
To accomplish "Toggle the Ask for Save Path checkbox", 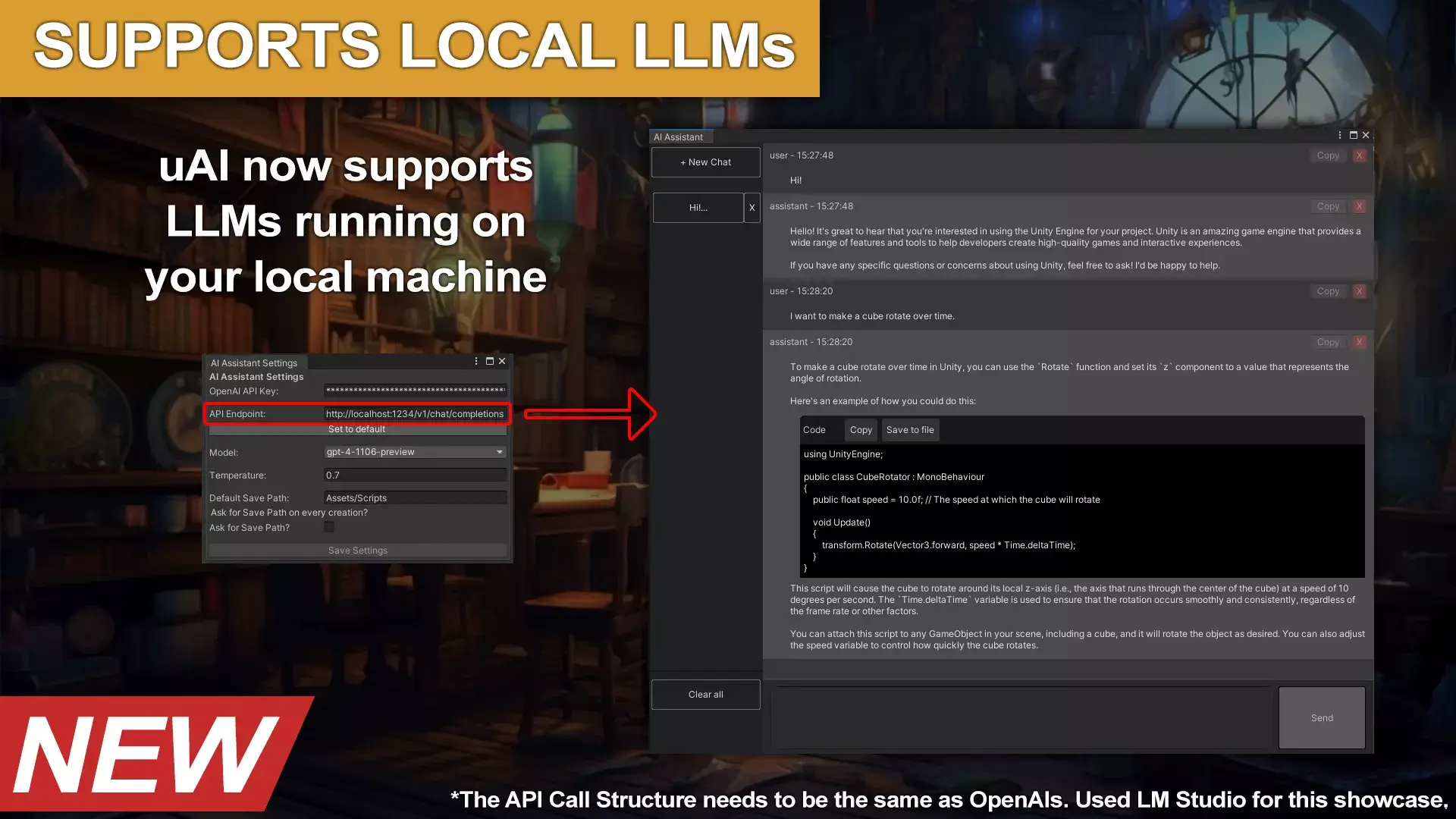I will [x=329, y=527].
